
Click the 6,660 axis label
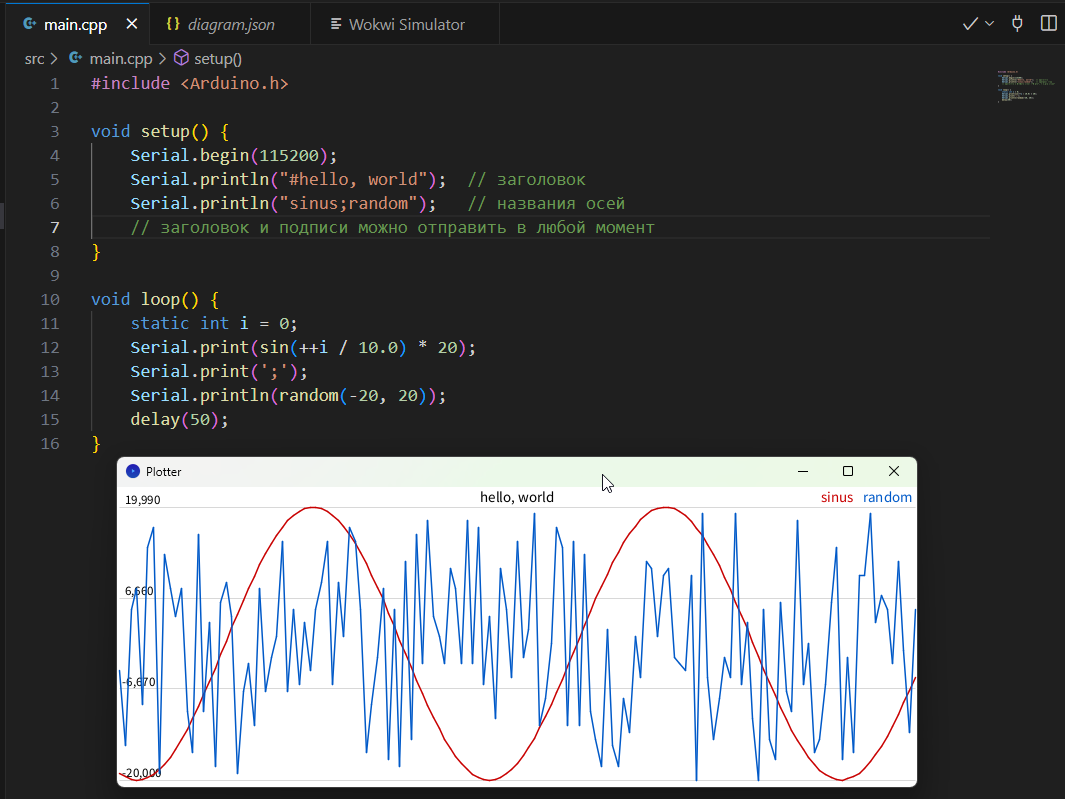pos(139,591)
